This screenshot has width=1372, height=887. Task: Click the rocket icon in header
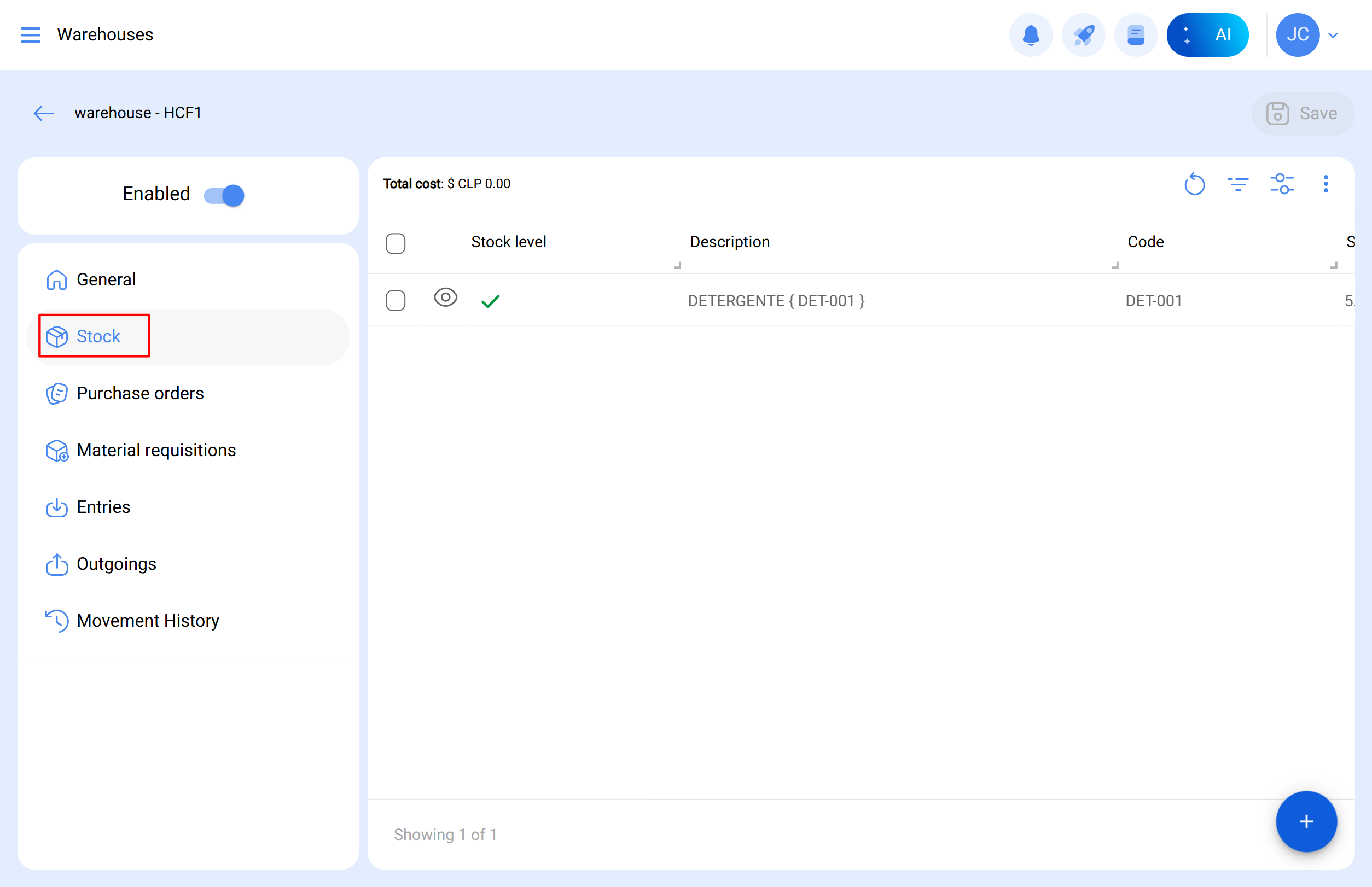click(1083, 35)
